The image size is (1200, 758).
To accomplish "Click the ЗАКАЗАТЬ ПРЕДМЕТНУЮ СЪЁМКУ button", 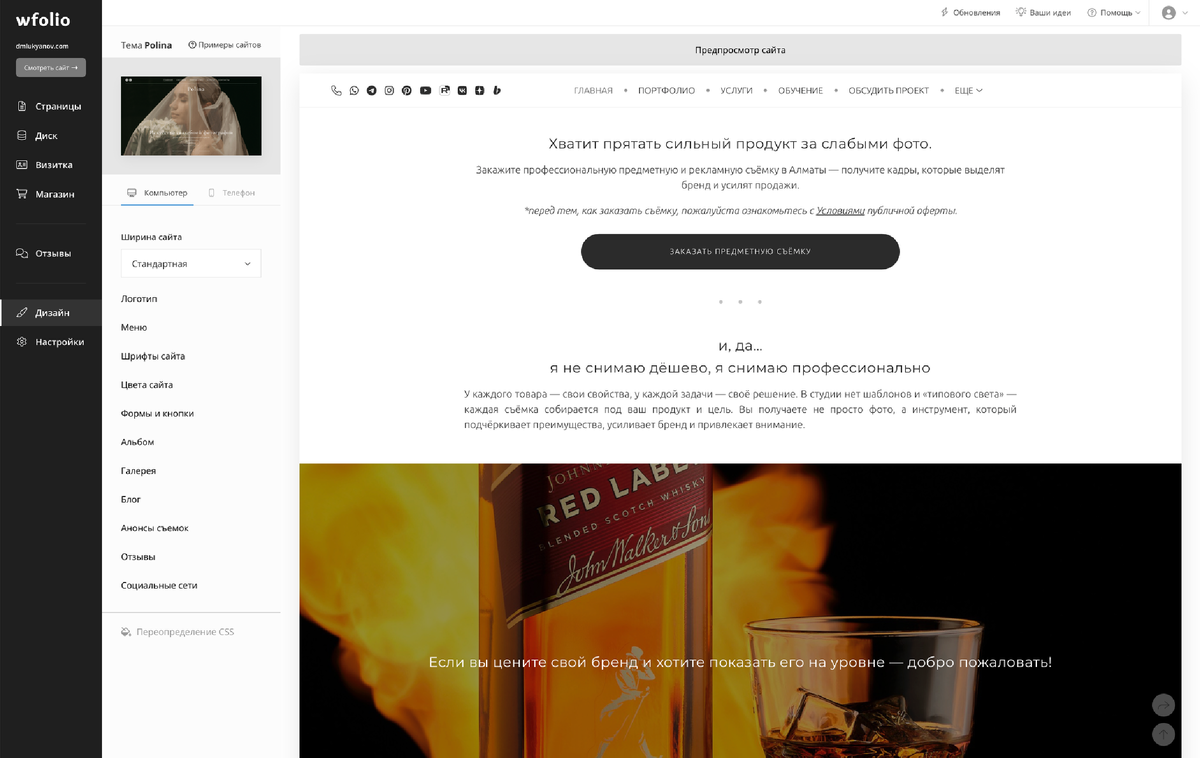I will [740, 252].
